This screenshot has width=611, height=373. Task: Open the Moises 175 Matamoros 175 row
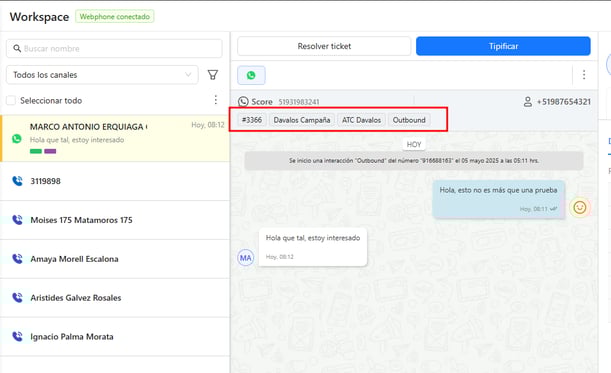point(115,220)
